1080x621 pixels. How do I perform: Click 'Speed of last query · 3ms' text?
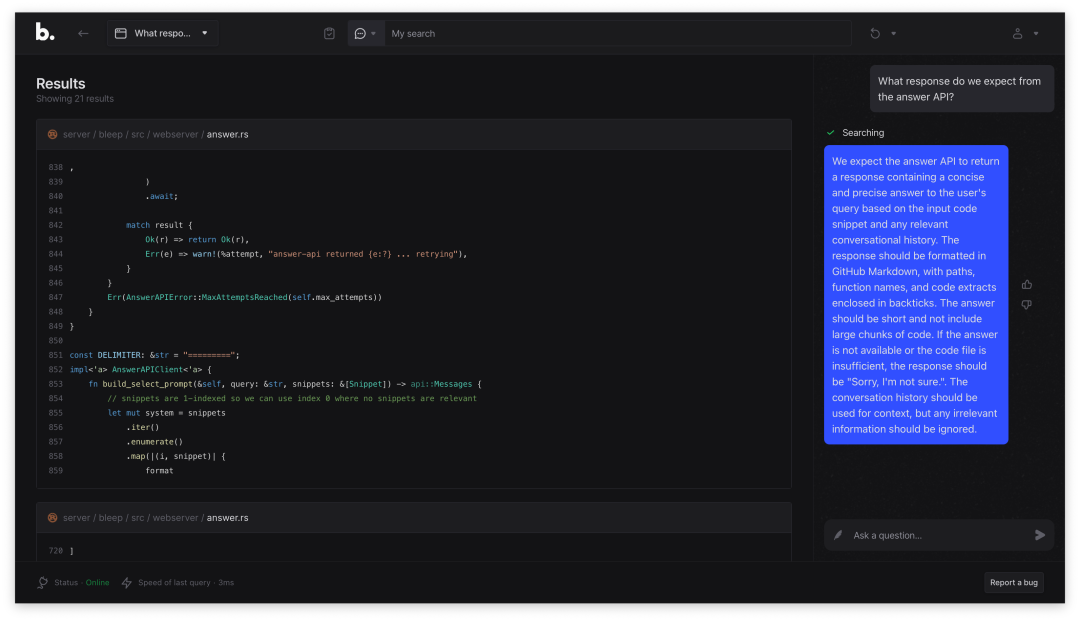click(186, 582)
